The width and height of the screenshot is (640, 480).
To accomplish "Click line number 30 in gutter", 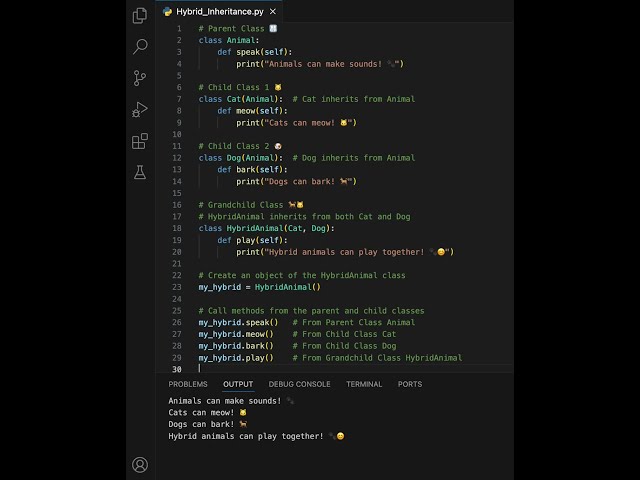I will (177, 369).
